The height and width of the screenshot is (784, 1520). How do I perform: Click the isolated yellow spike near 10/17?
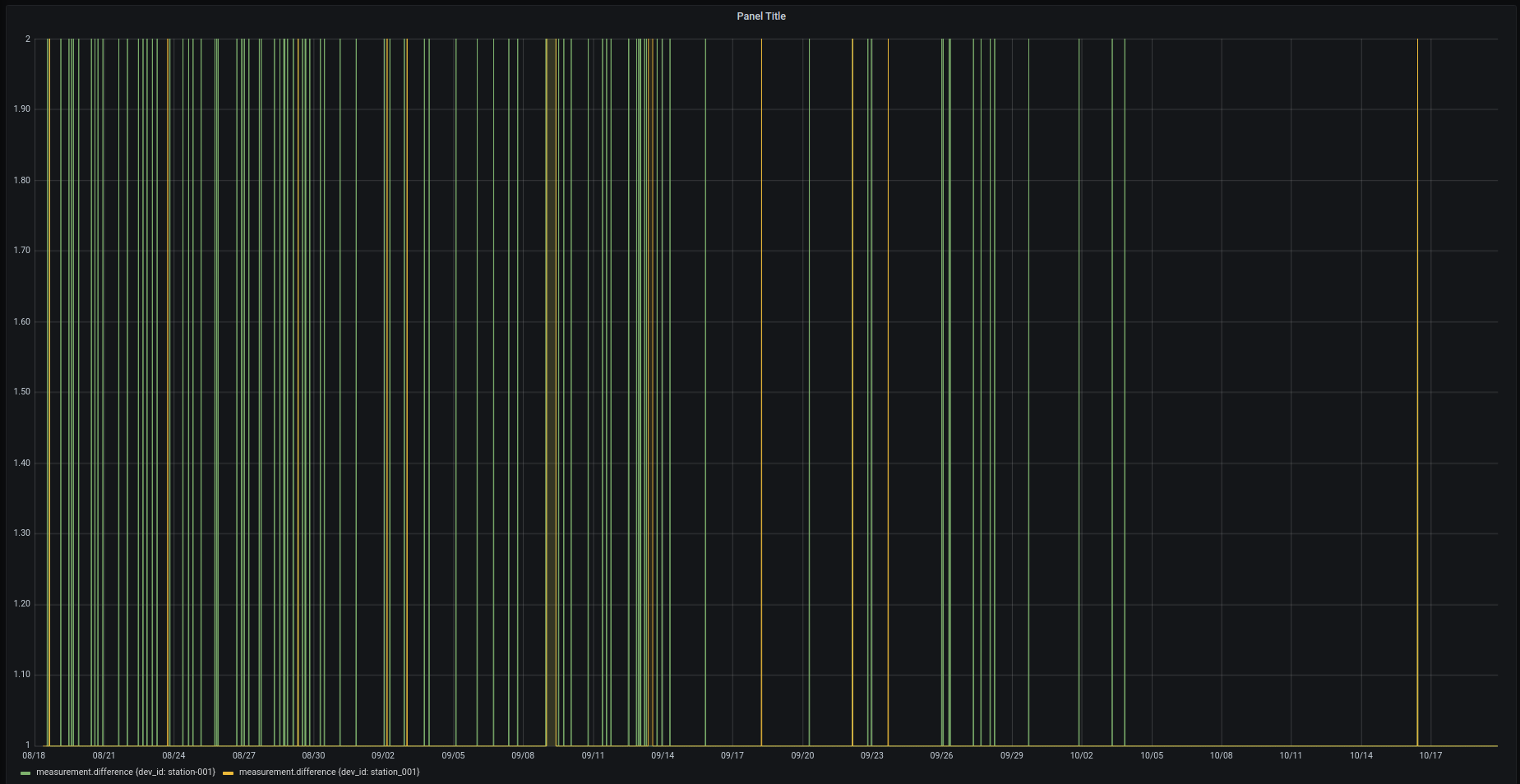point(1417,394)
